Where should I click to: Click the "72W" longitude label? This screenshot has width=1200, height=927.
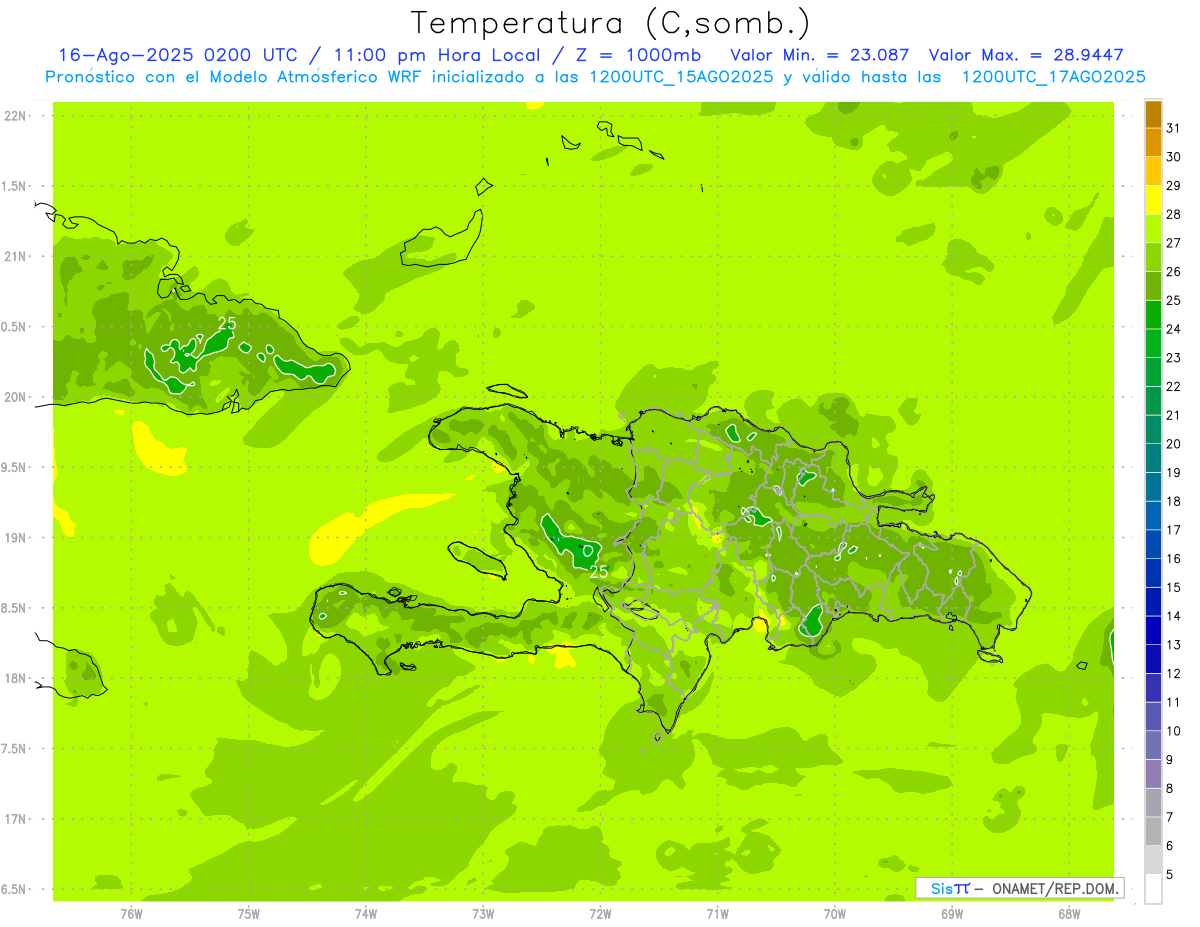[x=600, y=914]
